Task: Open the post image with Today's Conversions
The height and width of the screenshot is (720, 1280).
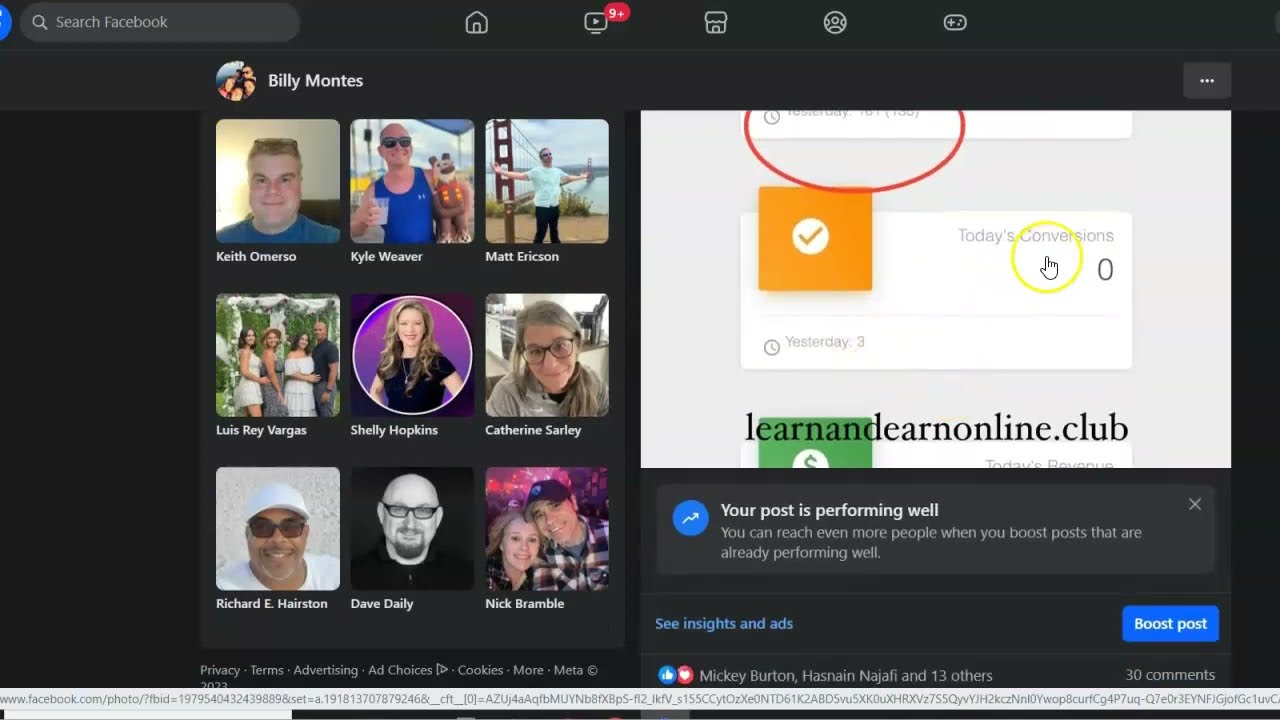Action: click(936, 288)
